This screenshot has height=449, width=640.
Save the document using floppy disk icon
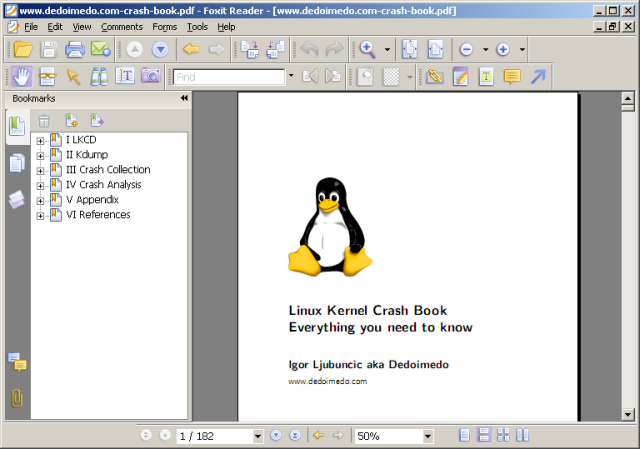[48, 49]
